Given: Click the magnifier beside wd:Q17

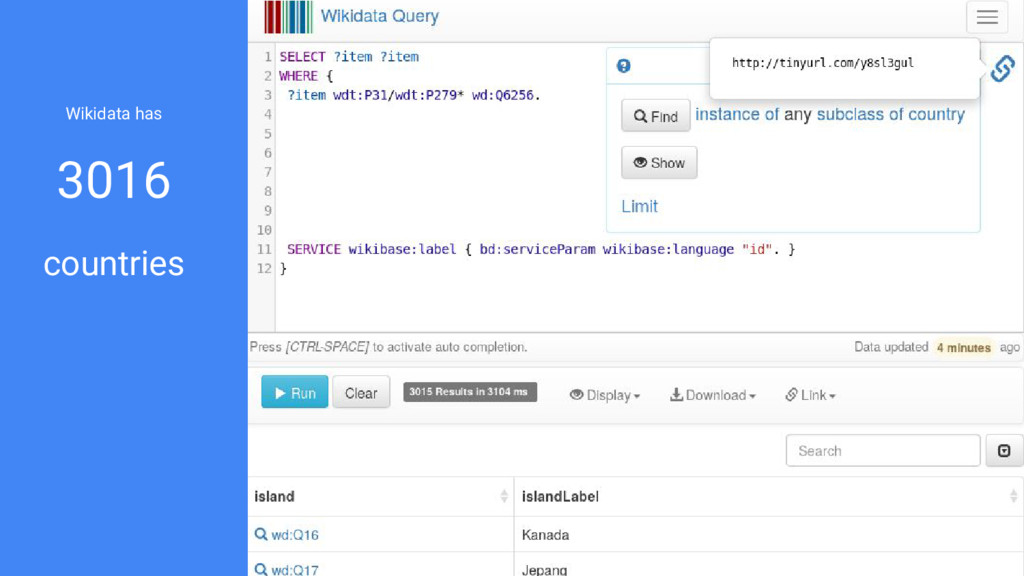Looking at the screenshot, I should [x=261, y=569].
